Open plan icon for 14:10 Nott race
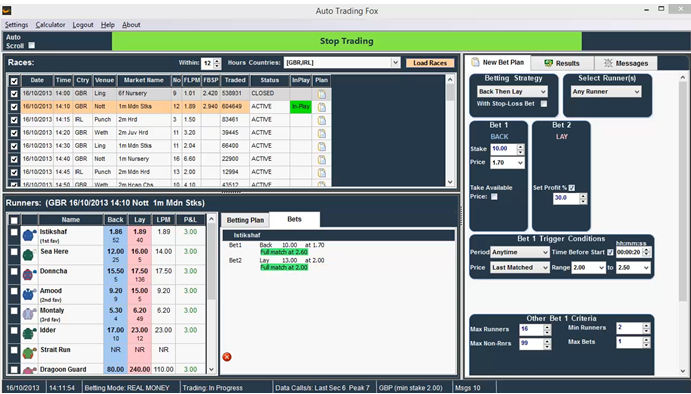This screenshot has width=691, height=394. [322, 107]
